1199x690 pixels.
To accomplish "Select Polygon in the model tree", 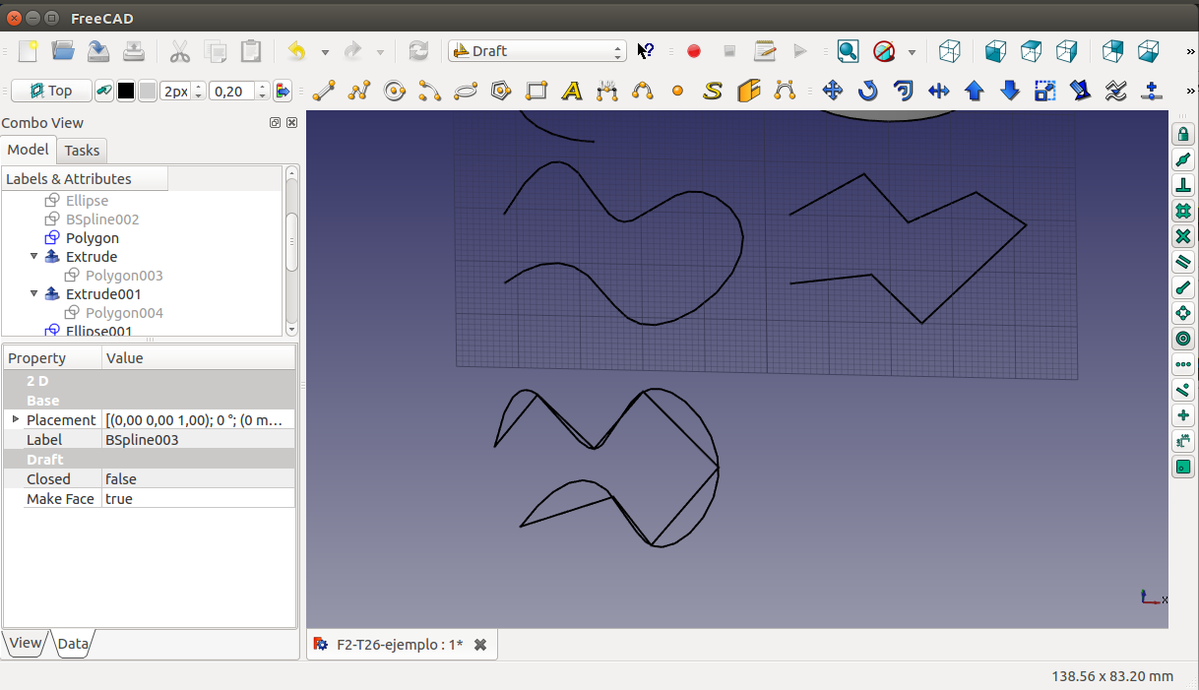I will [x=92, y=238].
